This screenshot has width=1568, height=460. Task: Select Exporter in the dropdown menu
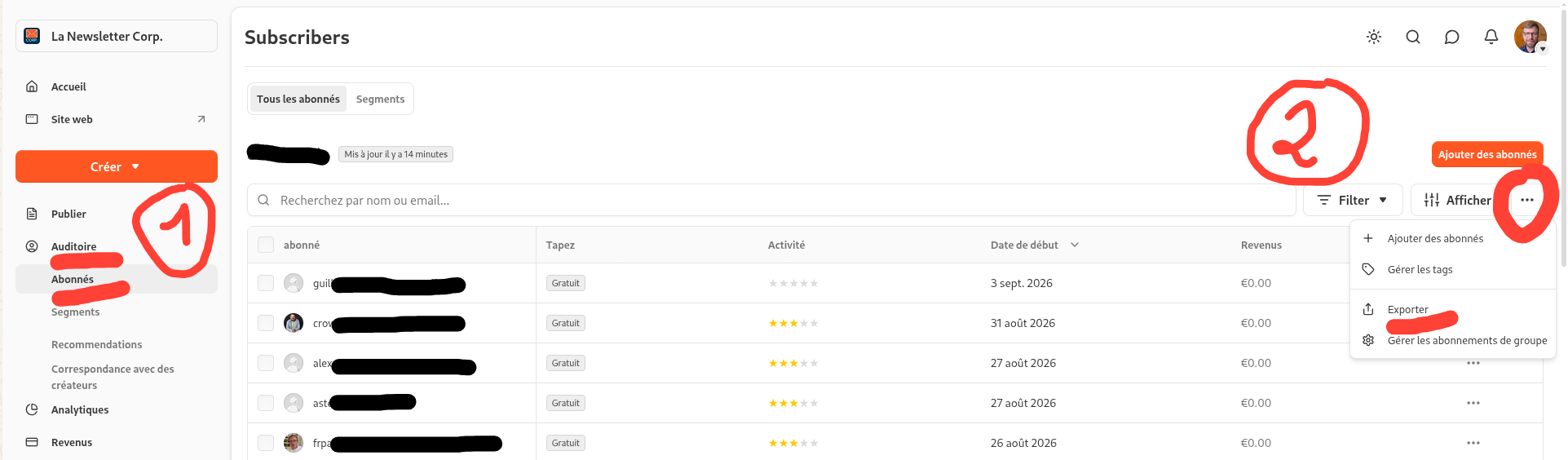(1408, 309)
